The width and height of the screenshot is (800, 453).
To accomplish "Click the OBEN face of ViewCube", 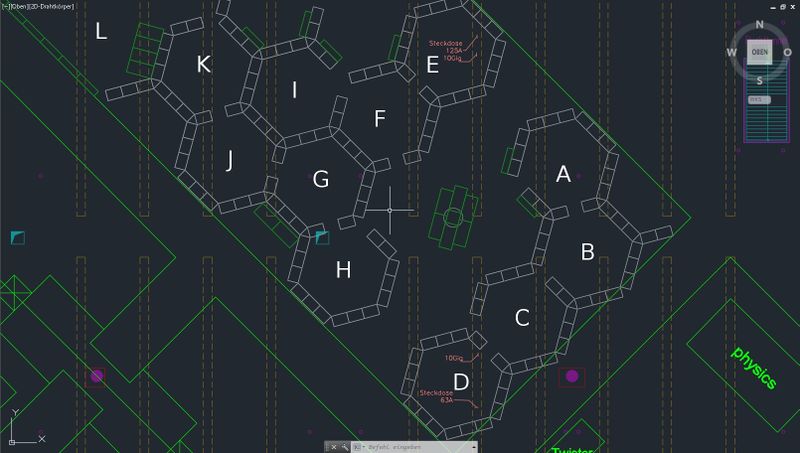I will point(760,53).
